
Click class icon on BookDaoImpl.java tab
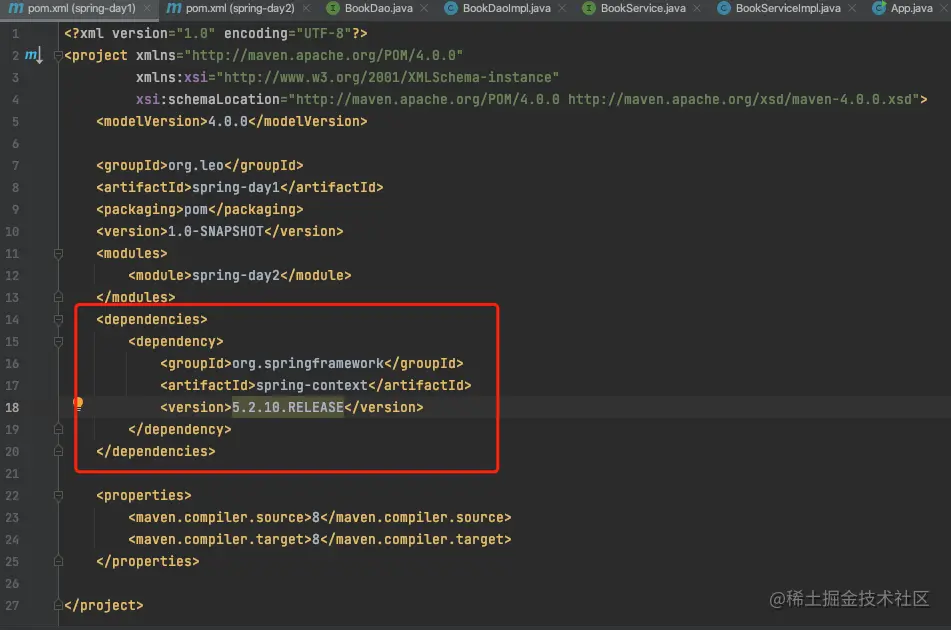point(451,8)
